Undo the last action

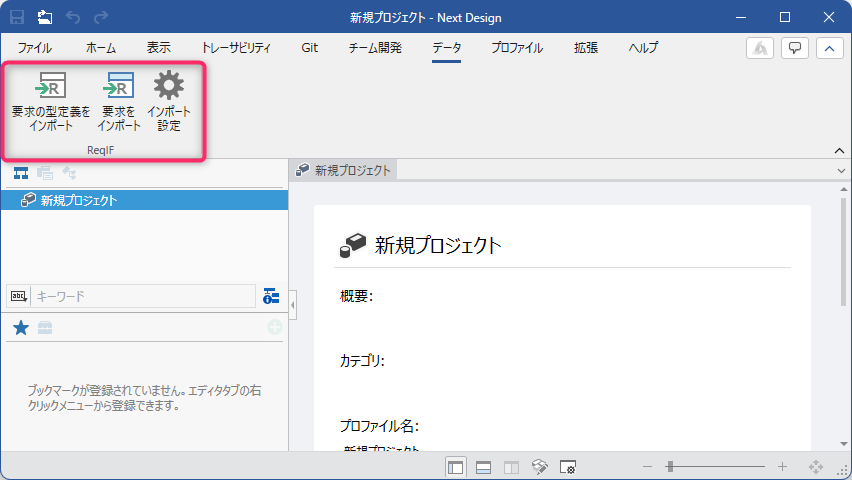click(x=73, y=17)
